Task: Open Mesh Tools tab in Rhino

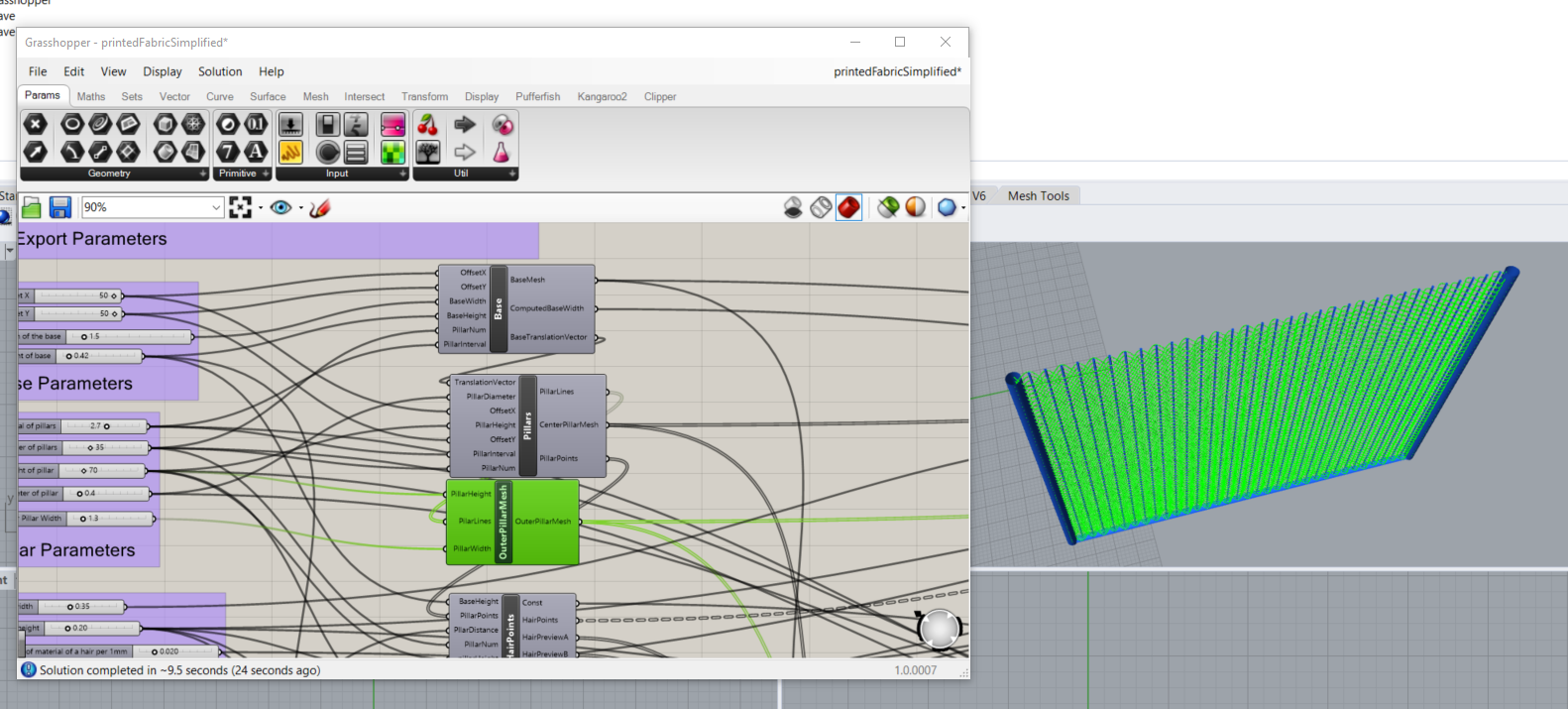Action: pos(1039,195)
